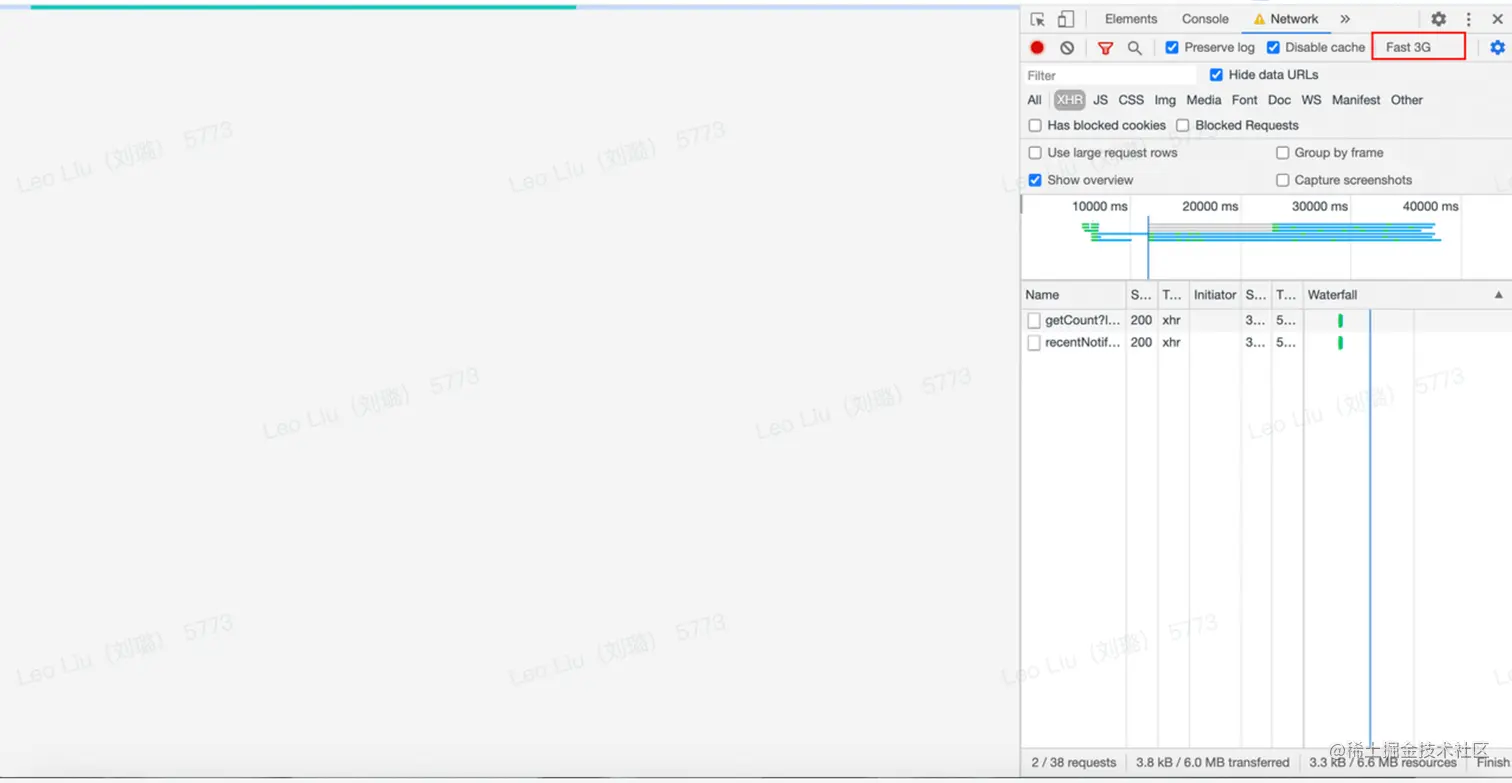
Task: Open the Waterfall sort arrow
Action: coord(1498,295)
